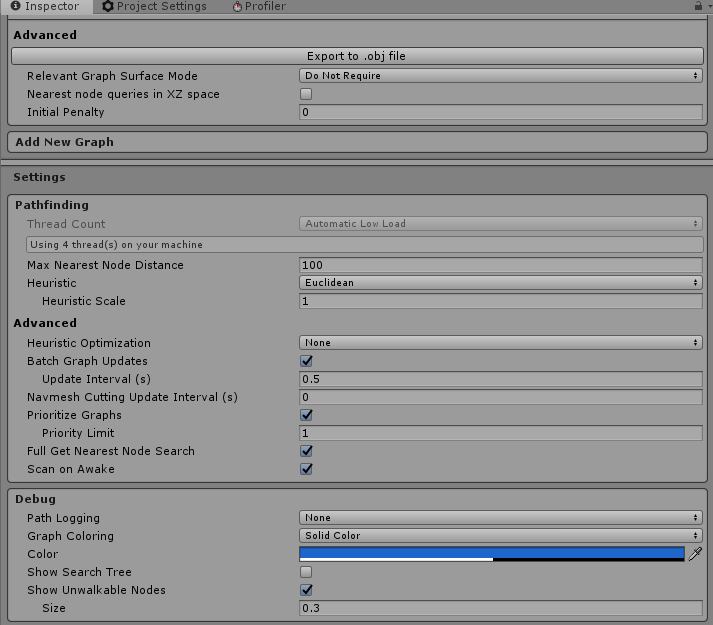The height and width of the screenshot is (625, 713).
Task: Click the Graph Coloring label
Action: [70, 536]
